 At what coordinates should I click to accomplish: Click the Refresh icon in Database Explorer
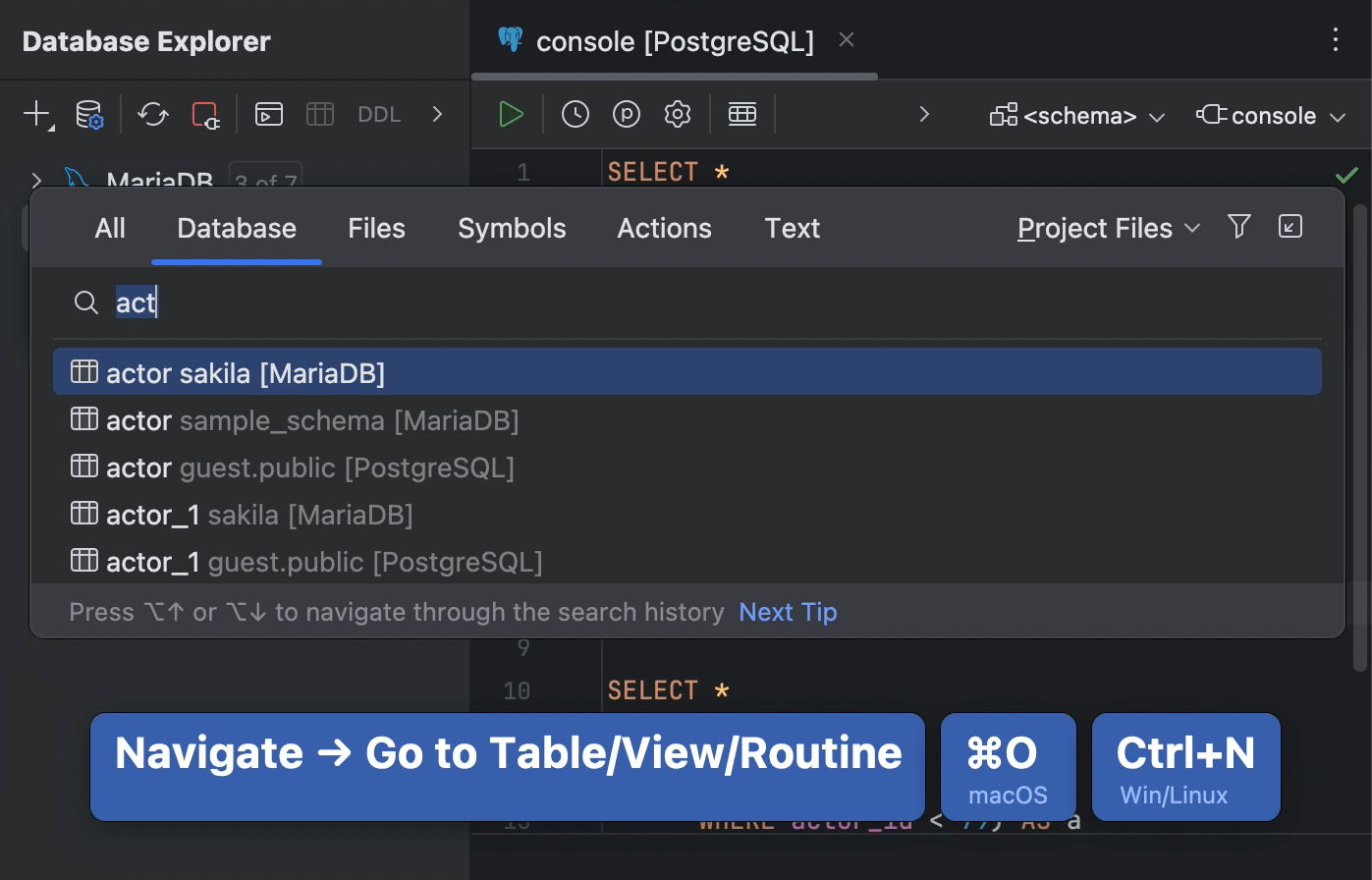point(152,115)
